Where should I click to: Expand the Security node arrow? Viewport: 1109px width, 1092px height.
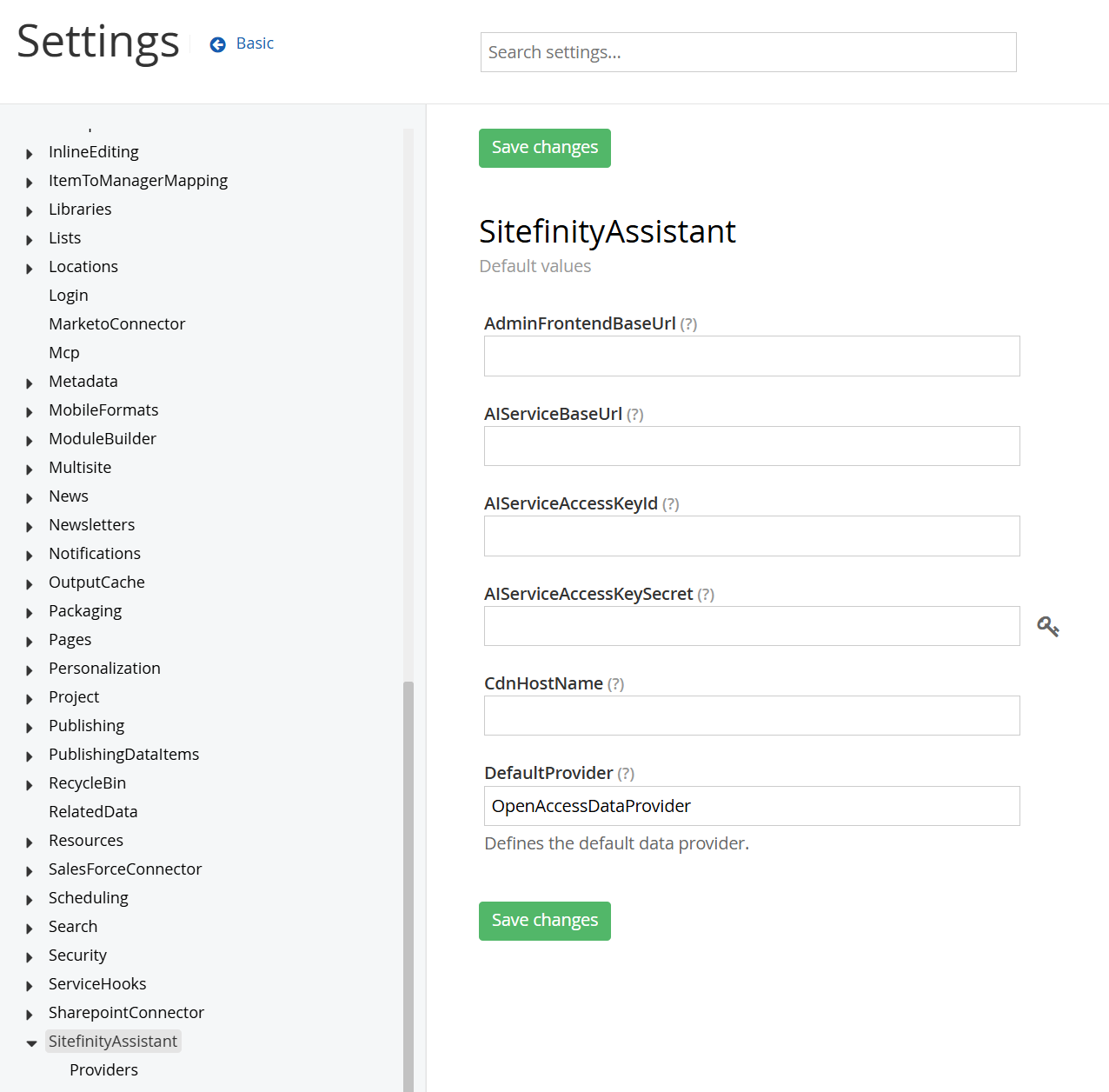pos(30,957)
